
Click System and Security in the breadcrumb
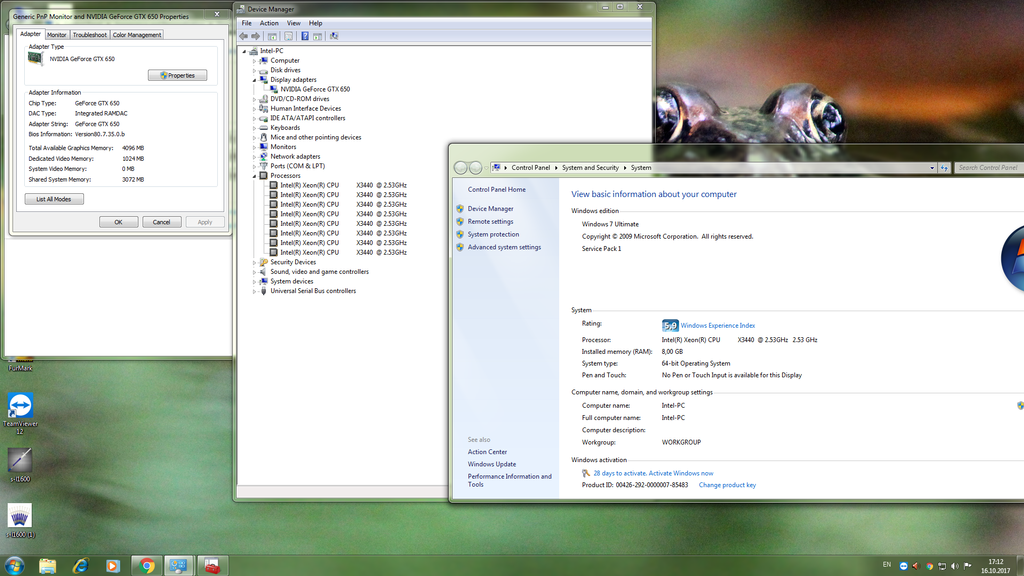590,168
